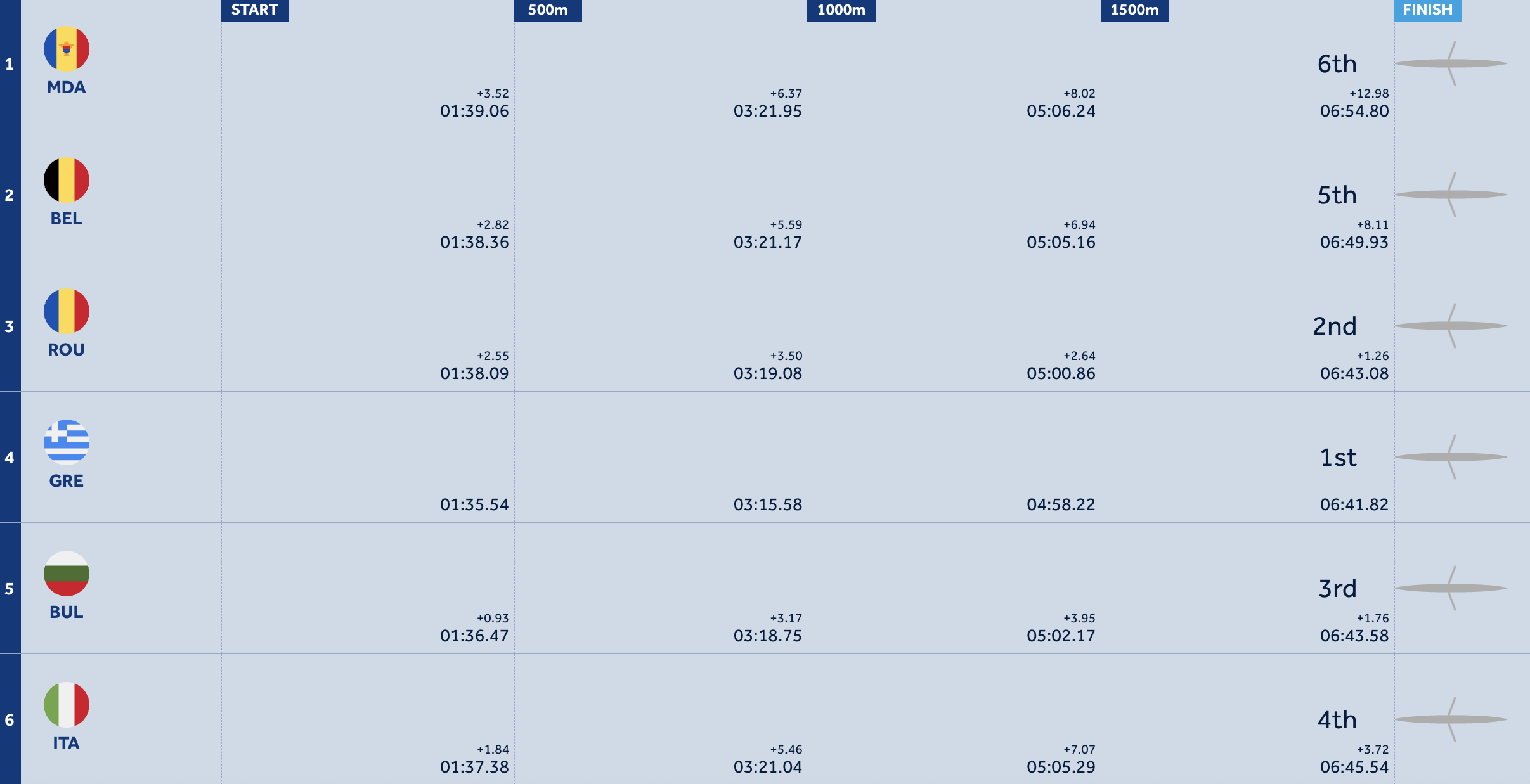The height and width of the screenshot is (784, 1530).
Task: Click the Greece flag icon
Action: (67, 442)
